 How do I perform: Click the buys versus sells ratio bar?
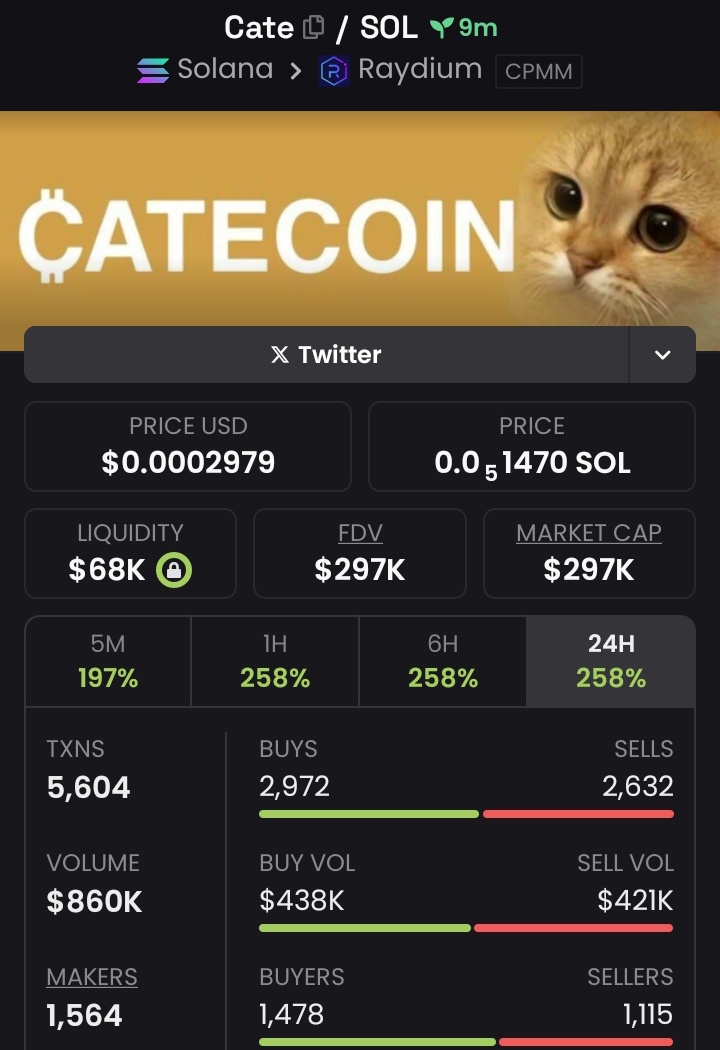pos(466,814)
